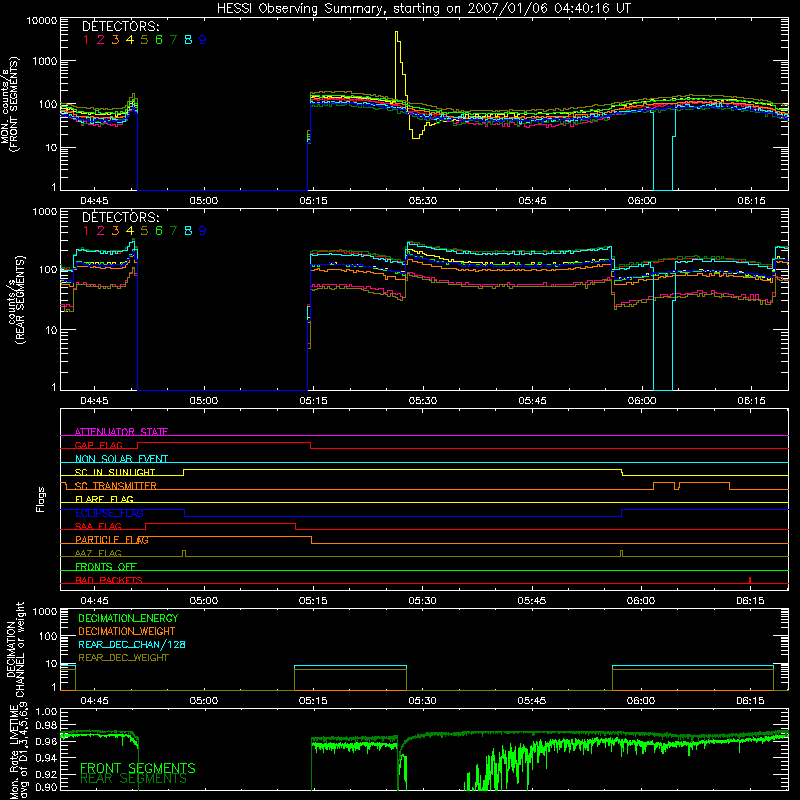Click 05:45 time label under decimation panel
The height and width of the screenshot is (800, 800).
coord(532,701)
